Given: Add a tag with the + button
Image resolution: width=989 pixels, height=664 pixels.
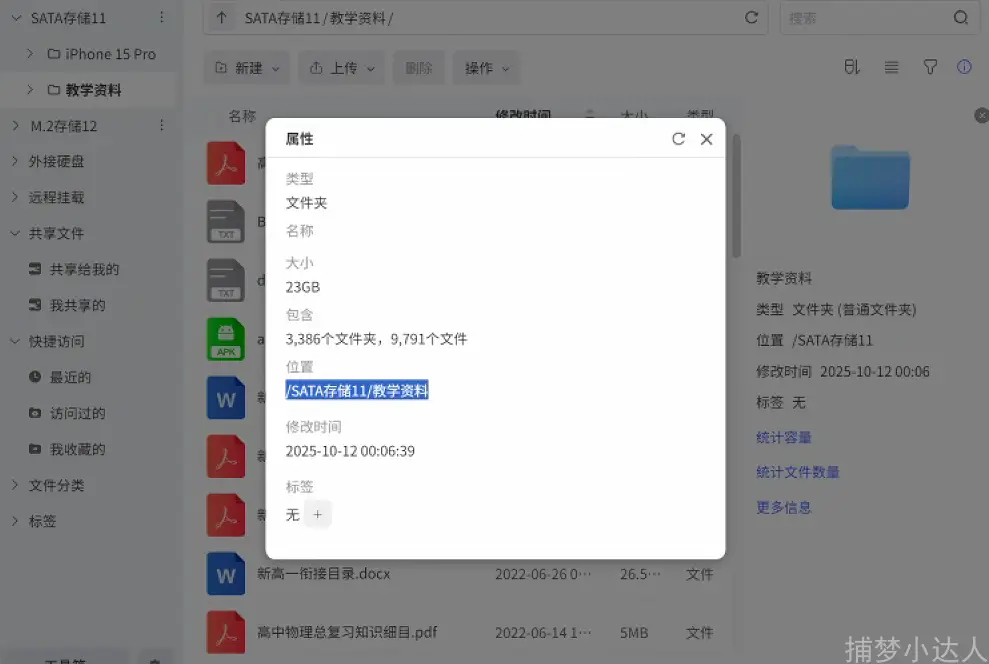Looking at the screenshot, I should tap(317, 514).
